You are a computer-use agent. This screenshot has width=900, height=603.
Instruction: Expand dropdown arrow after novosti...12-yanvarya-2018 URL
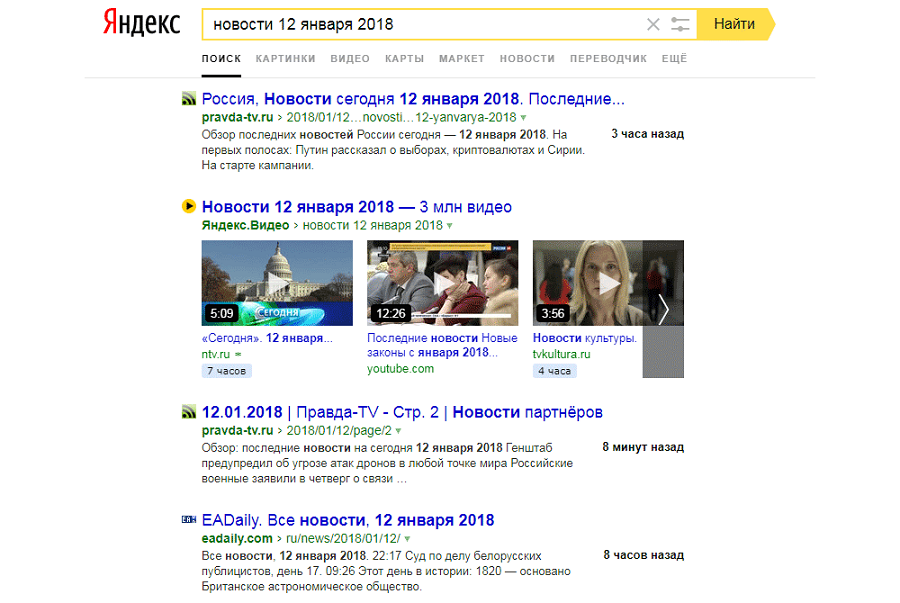tap(523, 118)
